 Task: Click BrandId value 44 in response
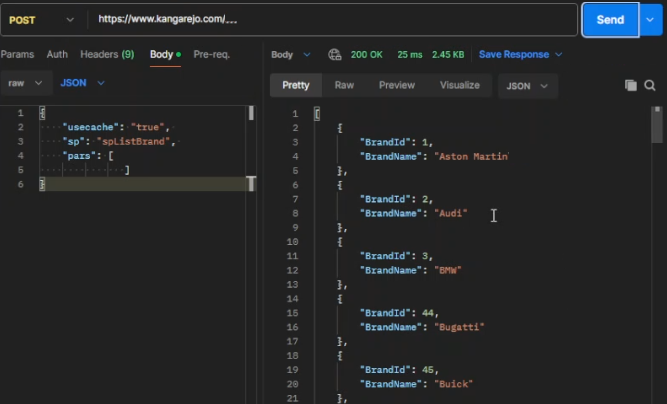428,313
